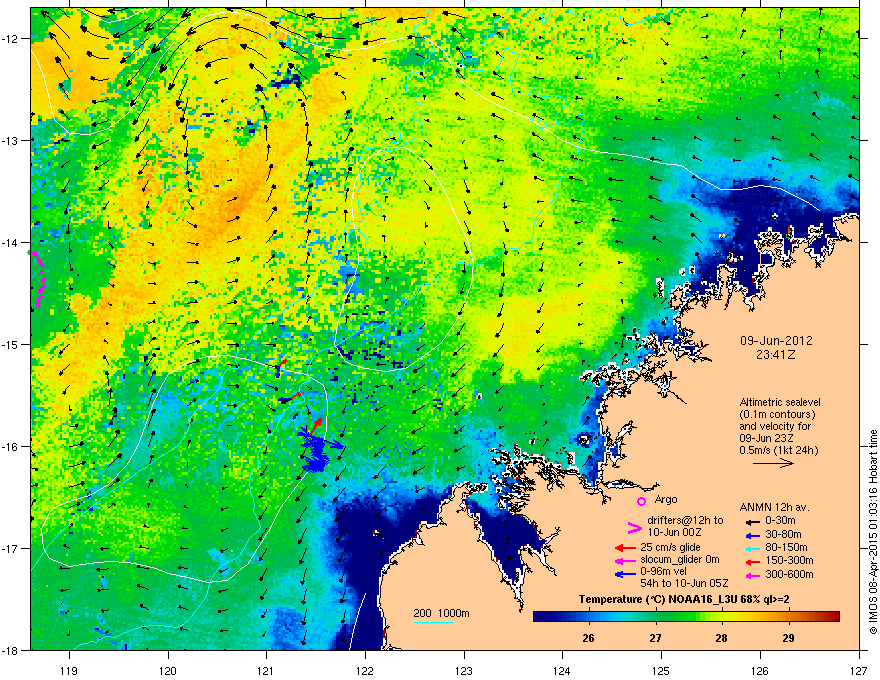Viewport: 880px width, 680px height.
Task: Click the ANMN 12h av. heading
Action: (x=774, y=507)
